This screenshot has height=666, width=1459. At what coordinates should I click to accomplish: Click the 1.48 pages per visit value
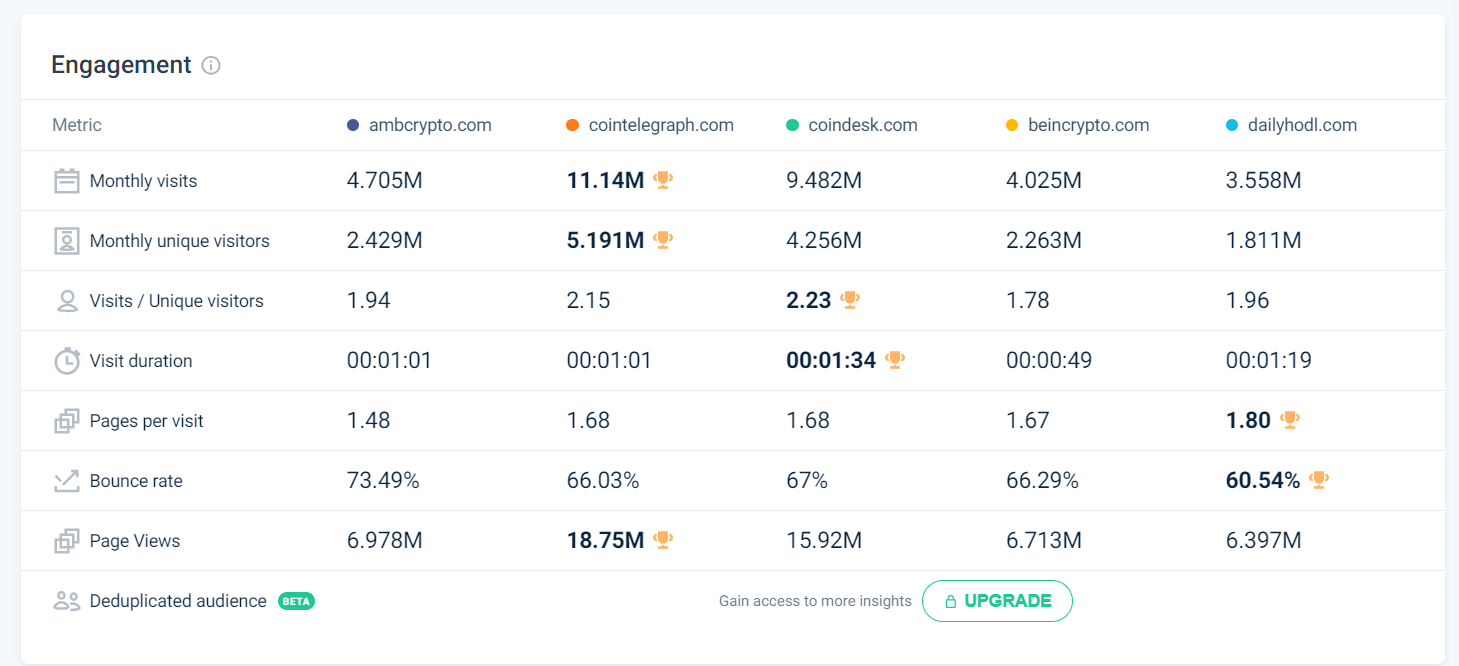coord(368,421)
